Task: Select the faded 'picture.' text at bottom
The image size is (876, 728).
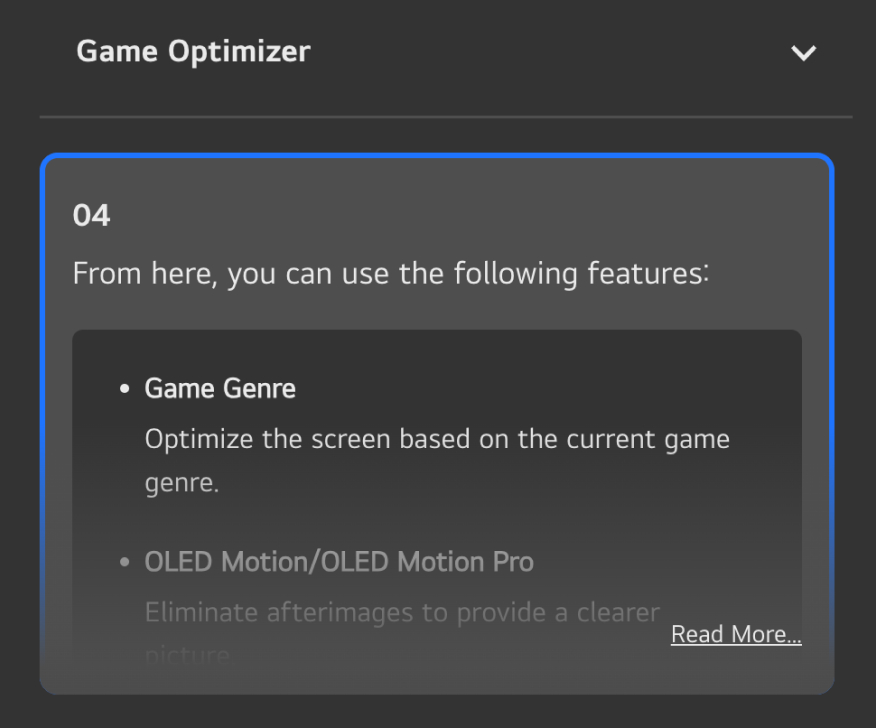Action: coord(188,655)
